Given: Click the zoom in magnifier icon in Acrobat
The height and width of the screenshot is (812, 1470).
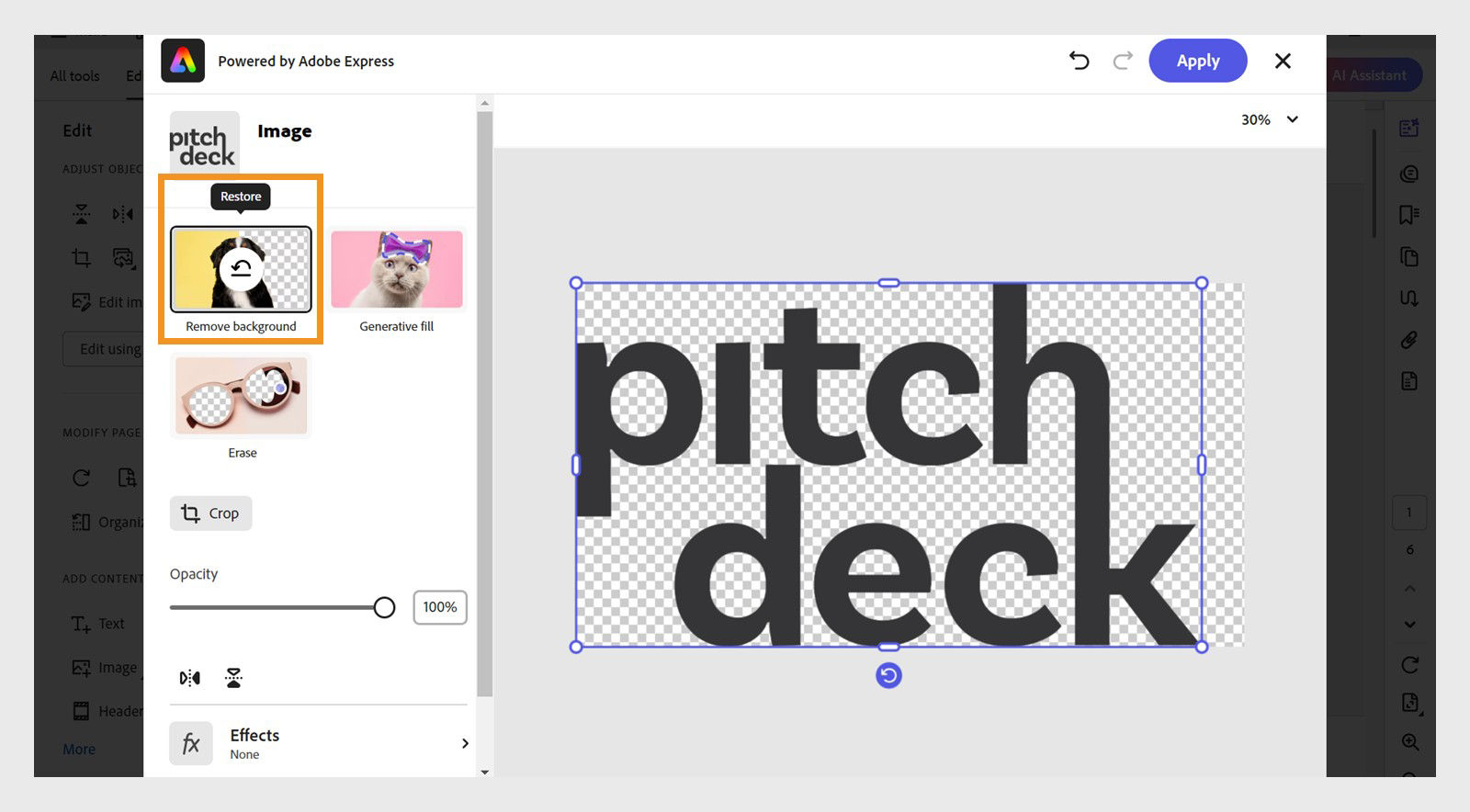Looking at the screenshot, I should (1411, 742).
